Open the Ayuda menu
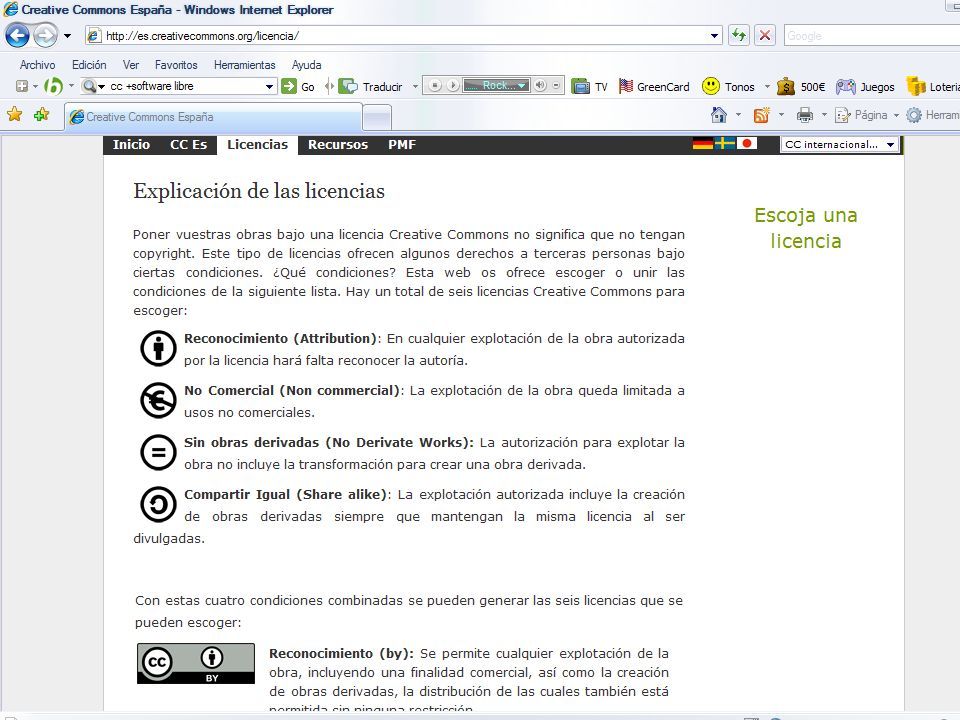The height and width of the screenshot is (720, 960). pos(307,65)
